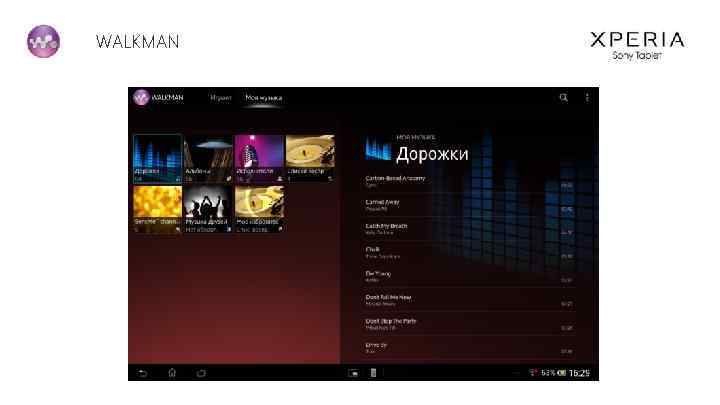
Task: Play the Don't Tell Me Now track
Action: (469, 301)
